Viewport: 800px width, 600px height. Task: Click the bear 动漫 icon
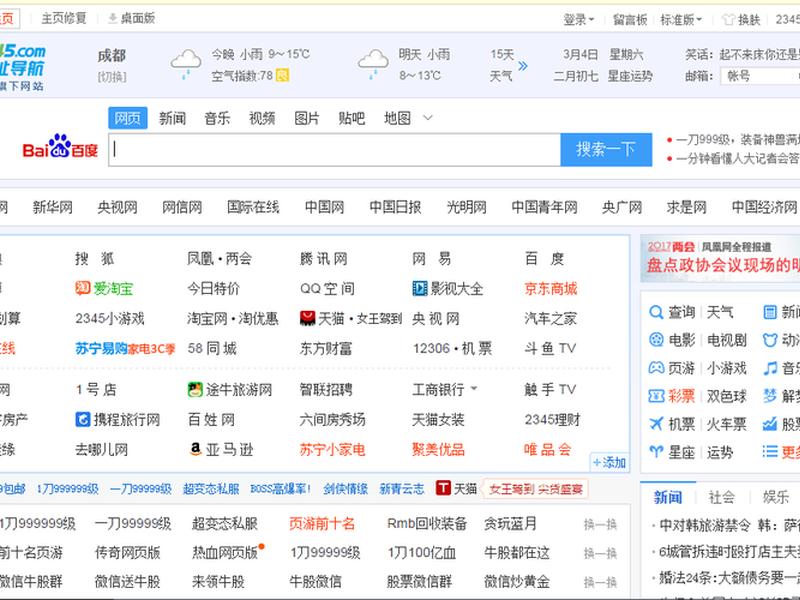click(x=770, y=340)
